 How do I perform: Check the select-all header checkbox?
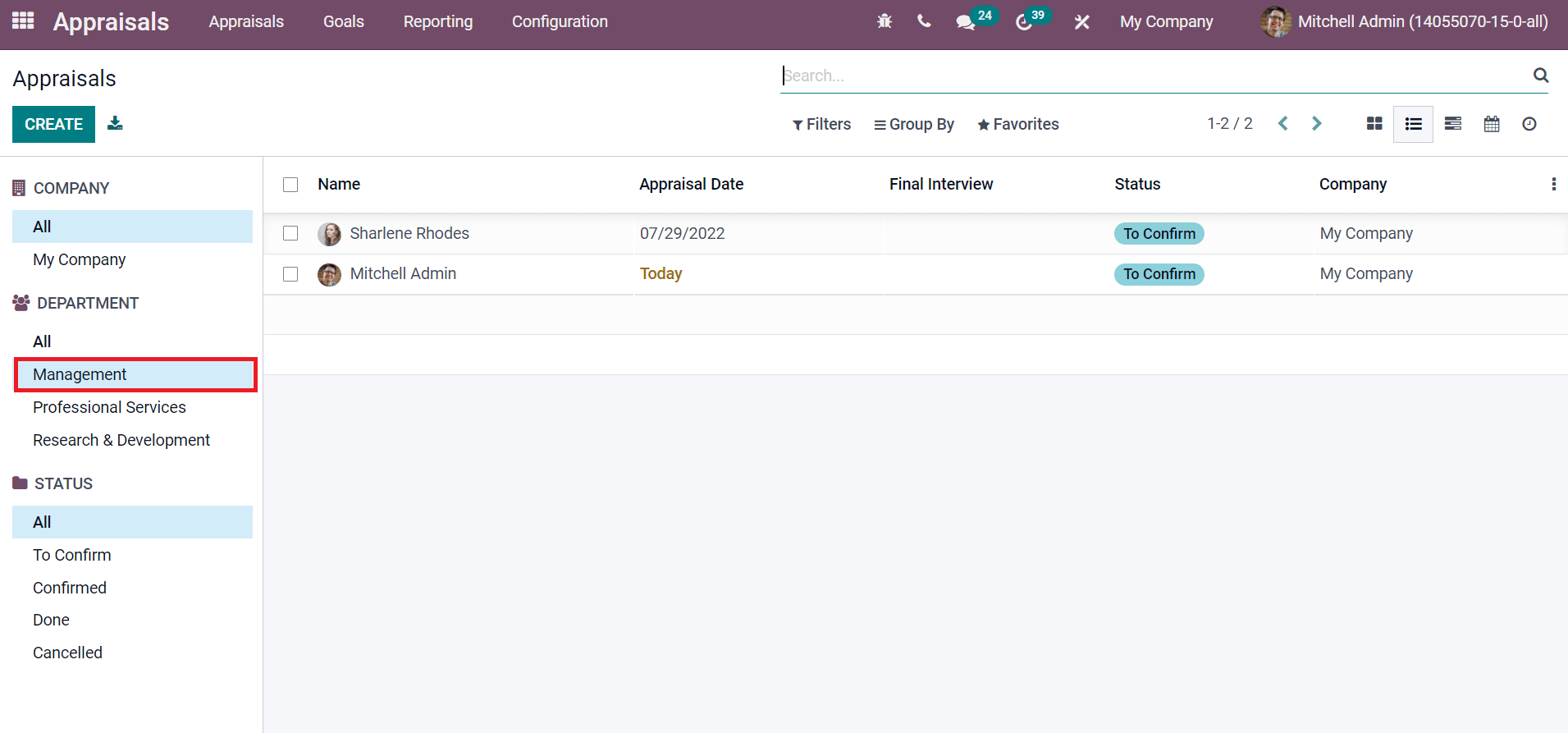pos(290,185)
